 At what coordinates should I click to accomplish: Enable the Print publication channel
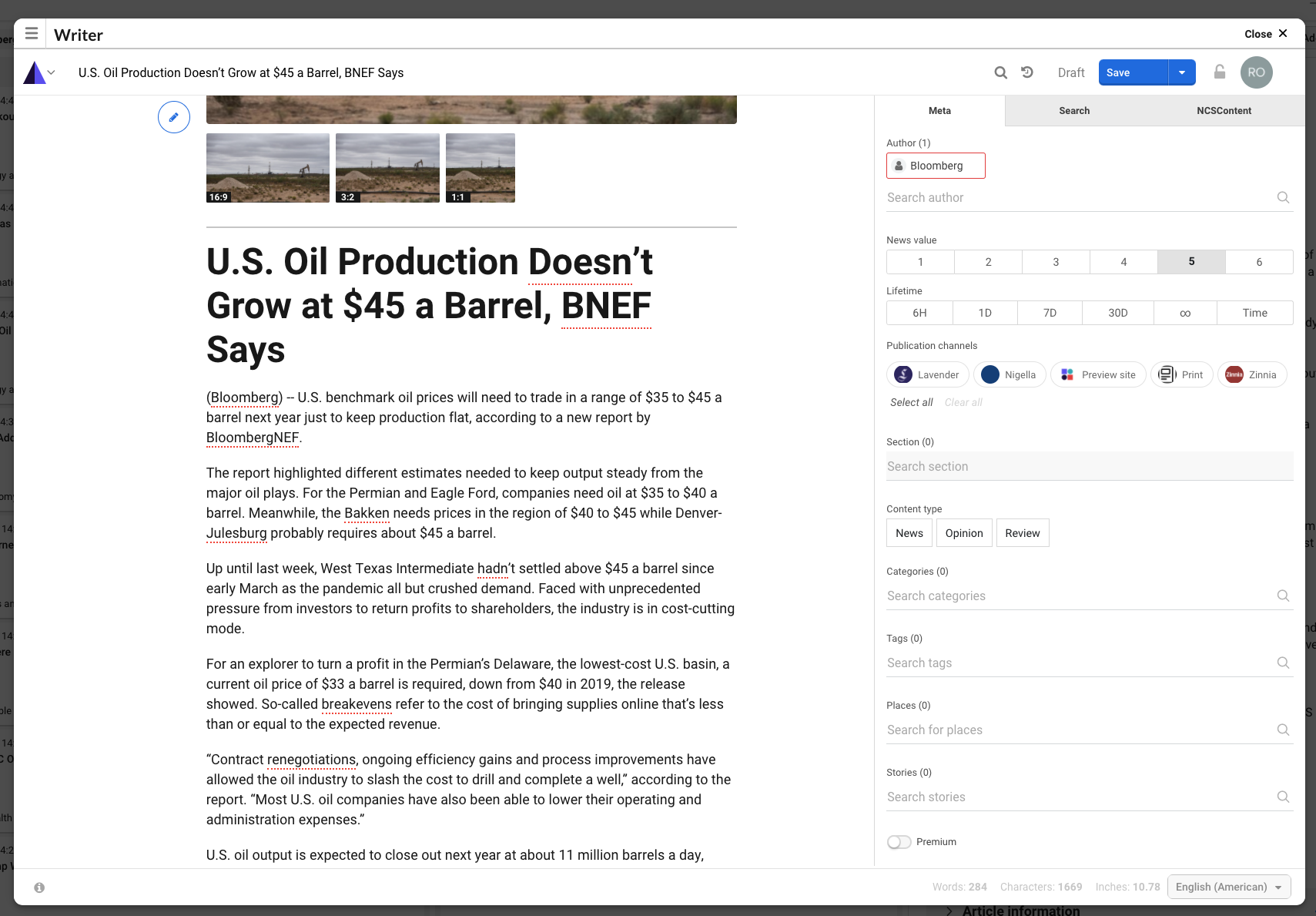coord(1181,374)
